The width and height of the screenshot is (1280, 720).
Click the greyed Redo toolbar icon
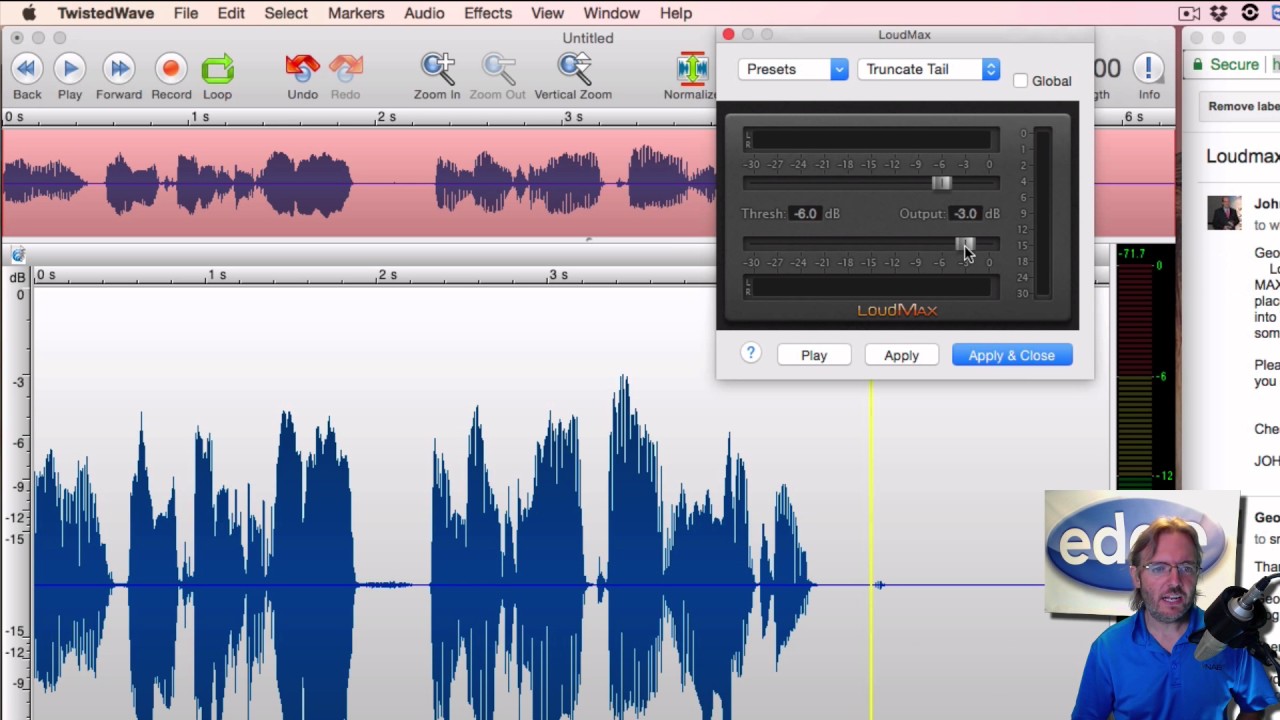[x=345, y=68]
